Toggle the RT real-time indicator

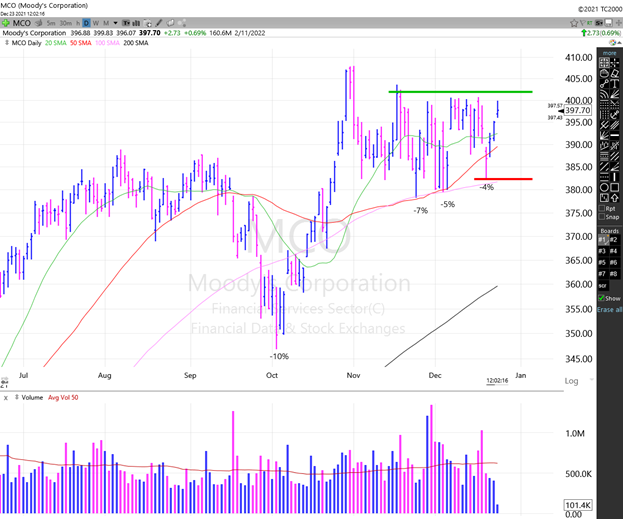[590, 23]
